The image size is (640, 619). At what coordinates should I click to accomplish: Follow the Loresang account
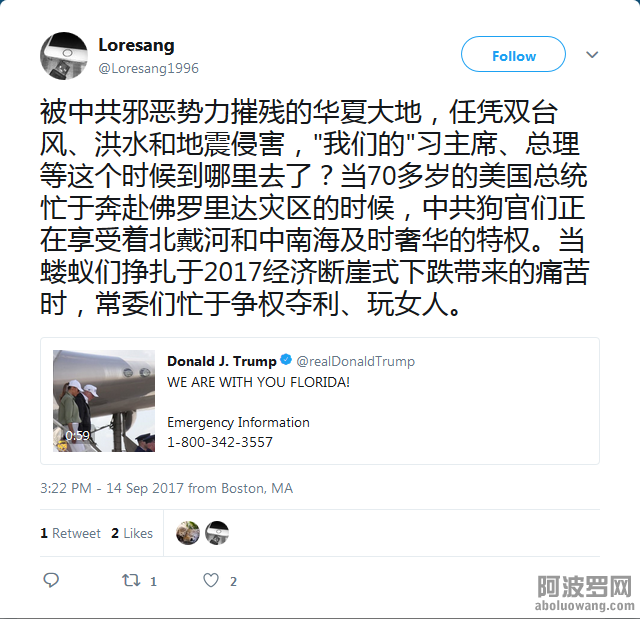pos(513,54)
